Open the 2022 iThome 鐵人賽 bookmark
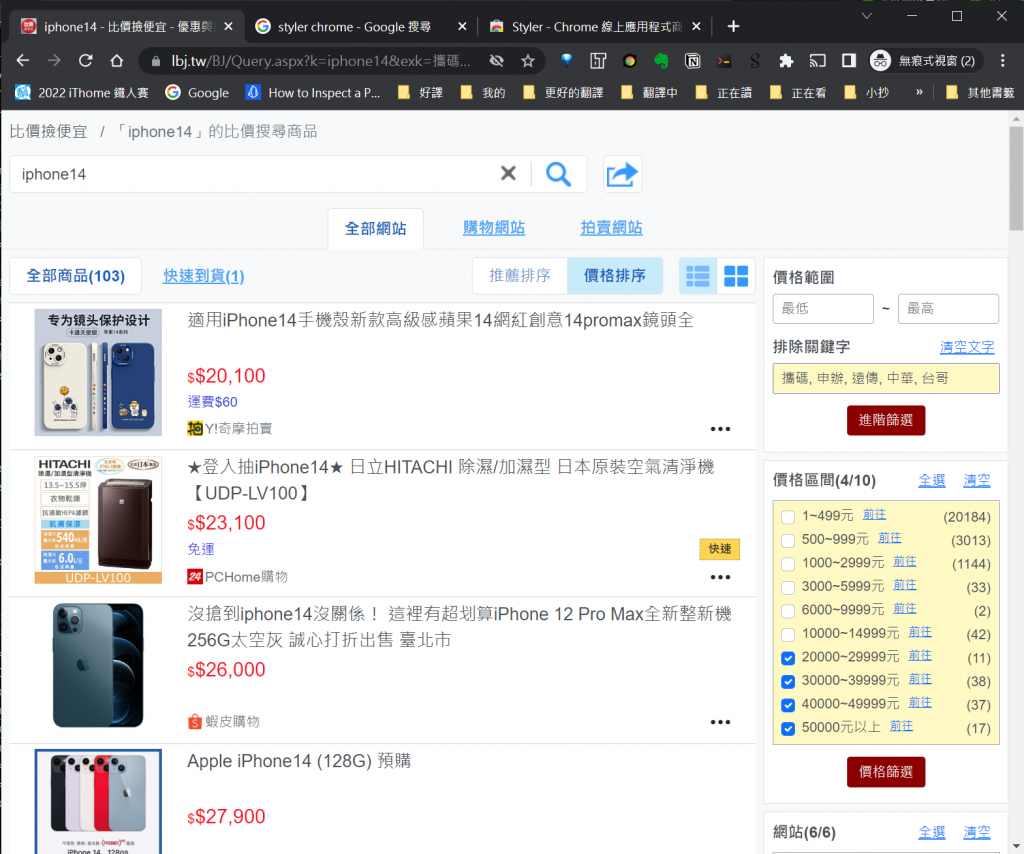1024x854 pixels. pos(82,93)
